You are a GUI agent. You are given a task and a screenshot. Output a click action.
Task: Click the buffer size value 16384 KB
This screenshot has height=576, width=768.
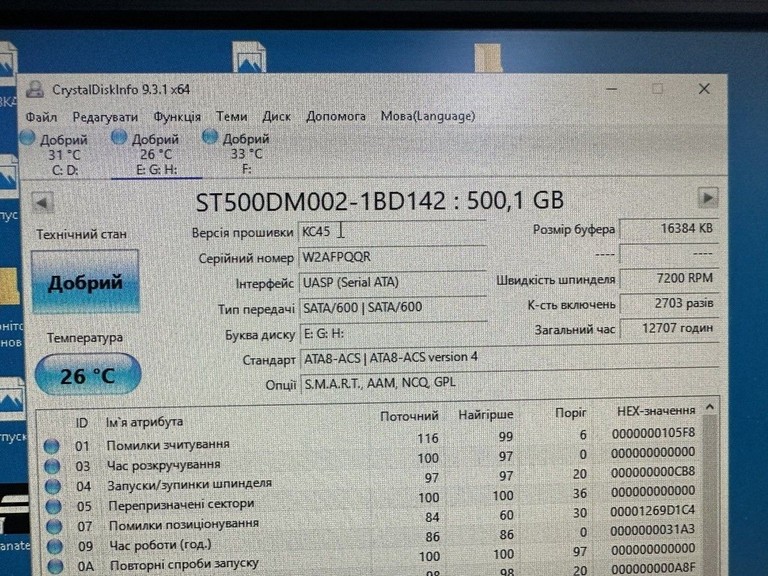tap(669, 229)
